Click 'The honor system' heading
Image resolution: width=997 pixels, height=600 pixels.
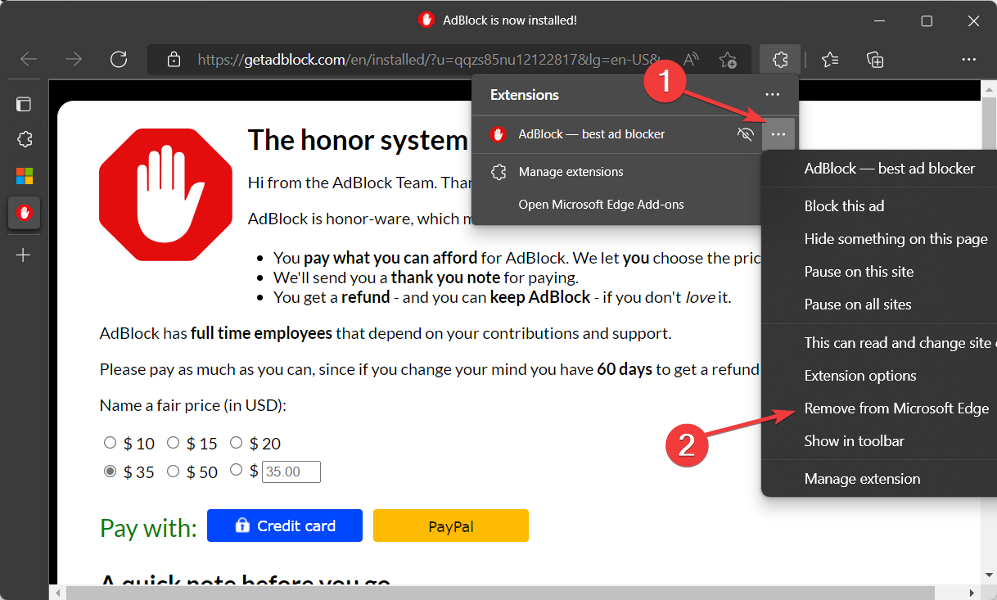357,140
